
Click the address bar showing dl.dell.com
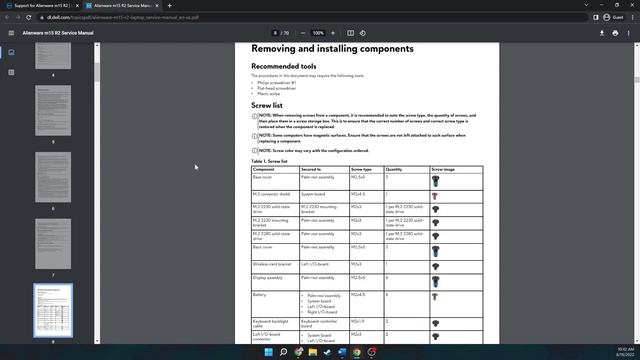(x=312, y=18)
